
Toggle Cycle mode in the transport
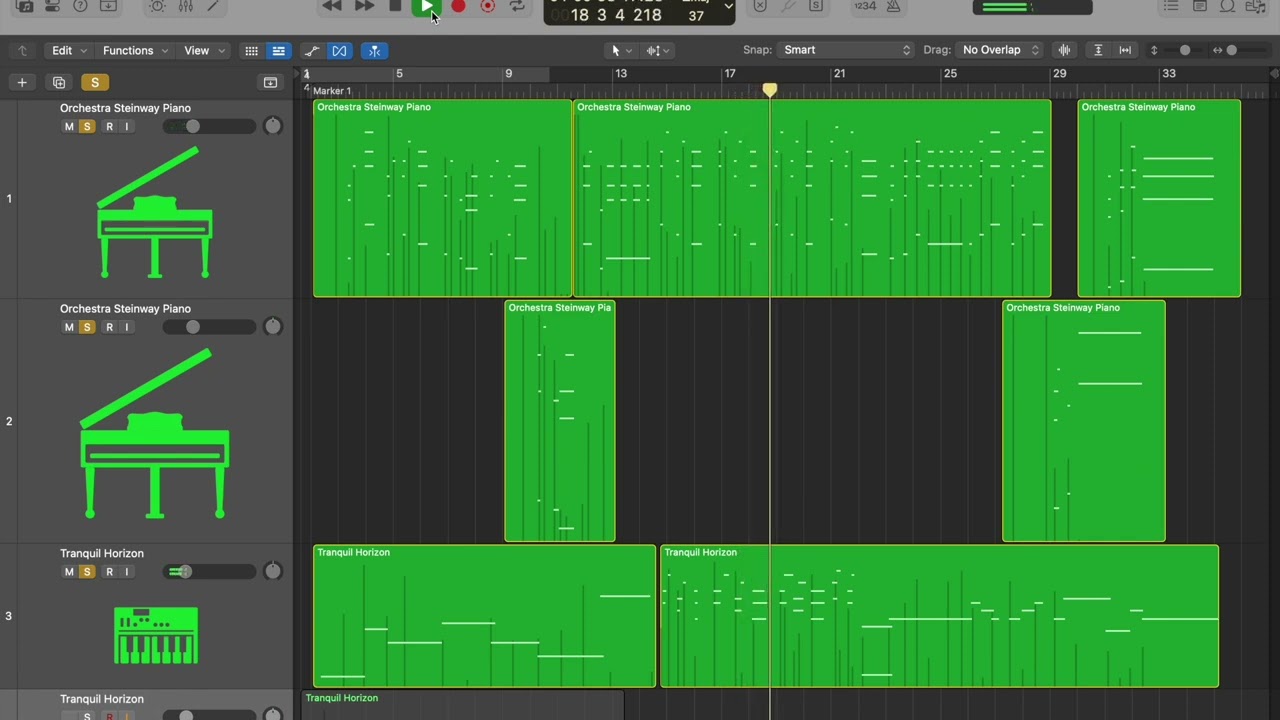(517, 6)
